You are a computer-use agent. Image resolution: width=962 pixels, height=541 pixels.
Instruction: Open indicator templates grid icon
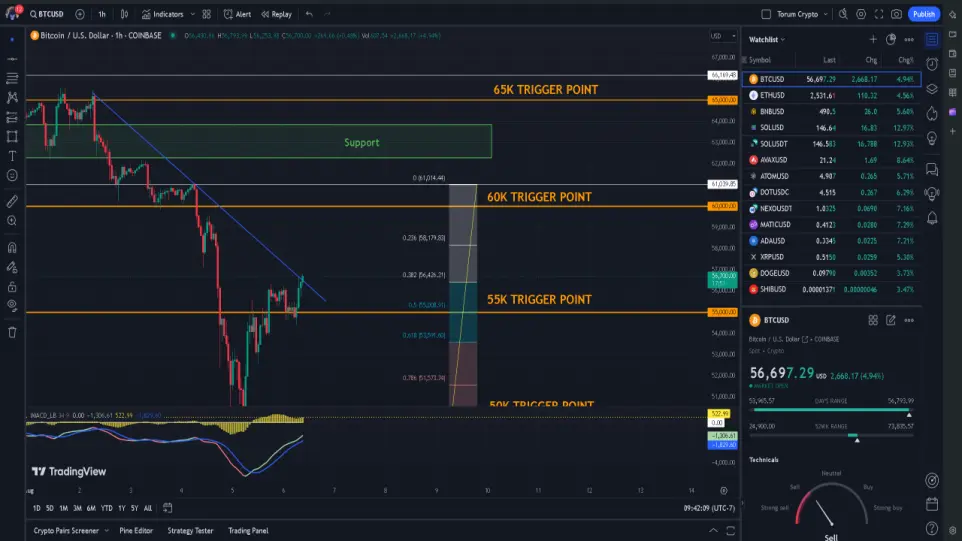(x=207, y=14)
